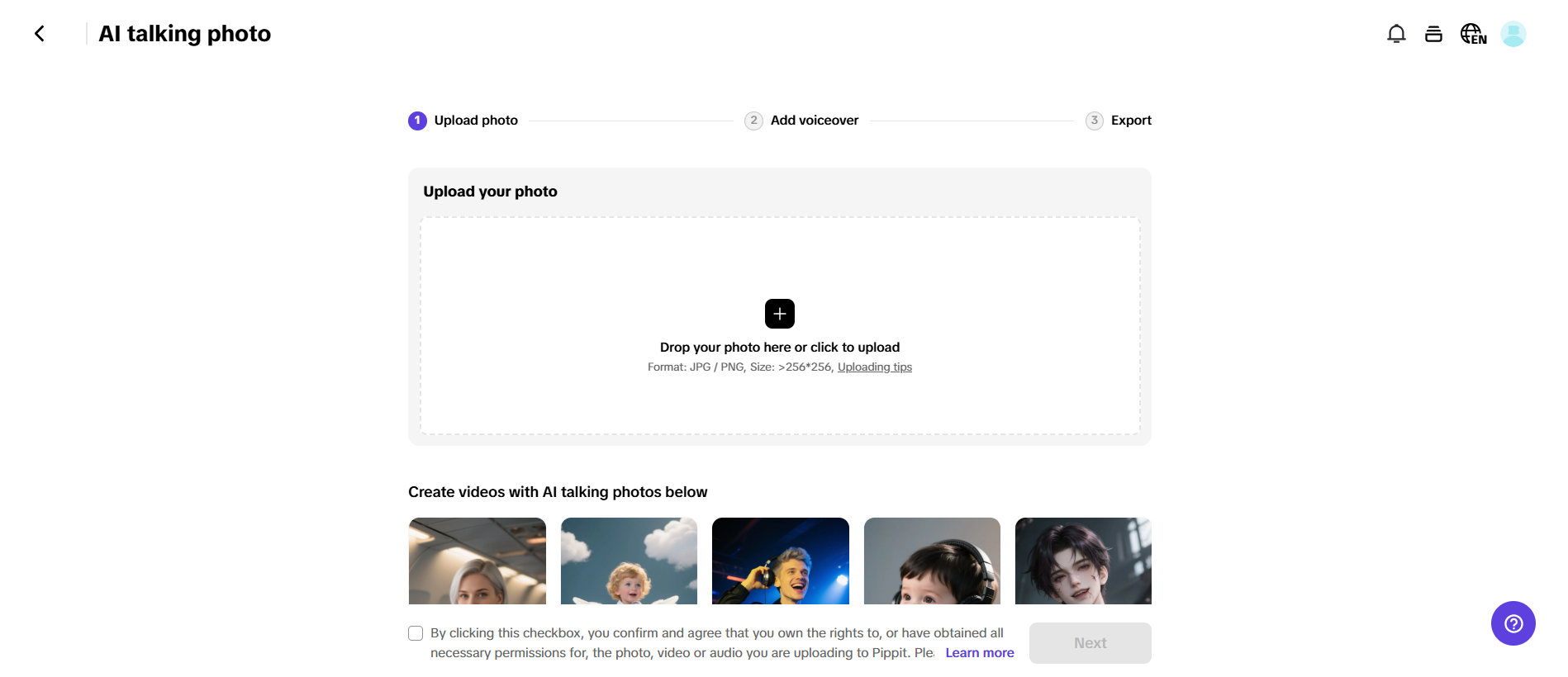The width and height of the screenshot is (1568, 677).
Task: Go to the Upload photo step
Action: 476,121
